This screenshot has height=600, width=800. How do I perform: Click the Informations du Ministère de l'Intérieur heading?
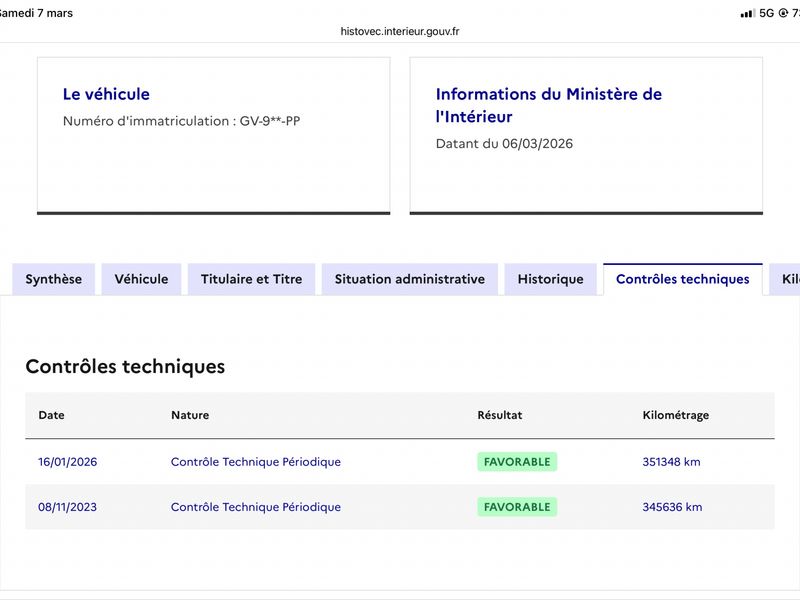point(548,105)
